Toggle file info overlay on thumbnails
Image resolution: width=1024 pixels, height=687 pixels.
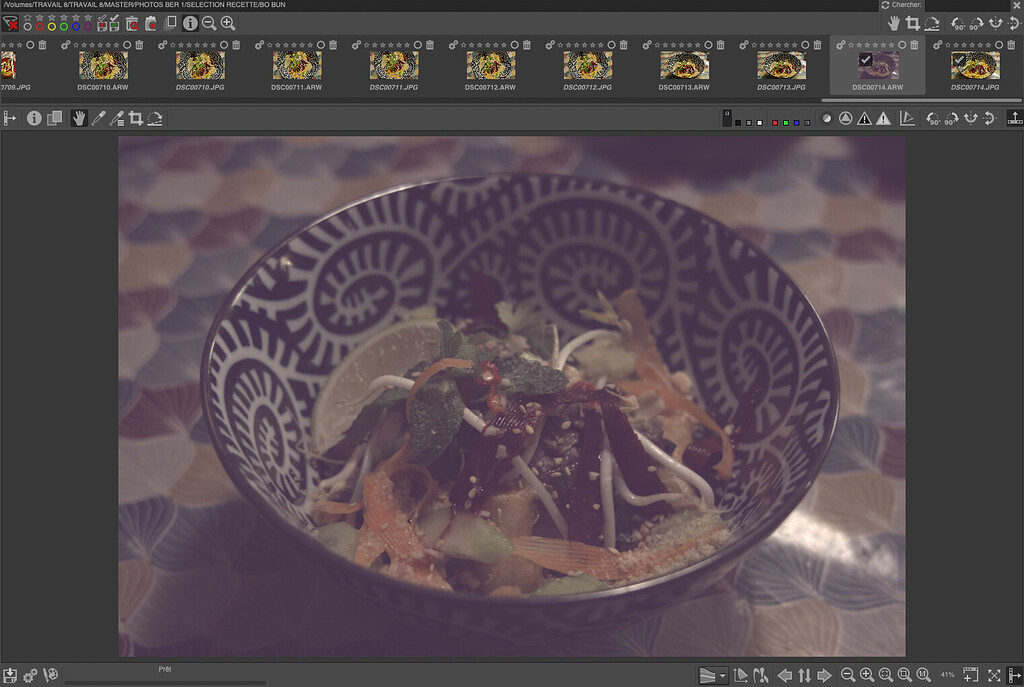[x=190, y=24]
